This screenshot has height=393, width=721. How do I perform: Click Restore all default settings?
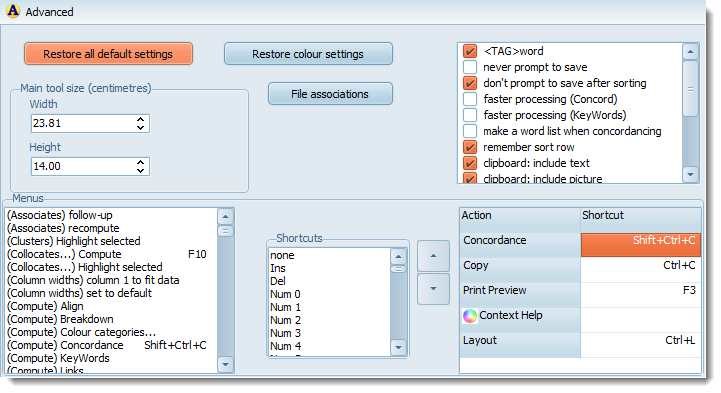[x=109, y=54]
